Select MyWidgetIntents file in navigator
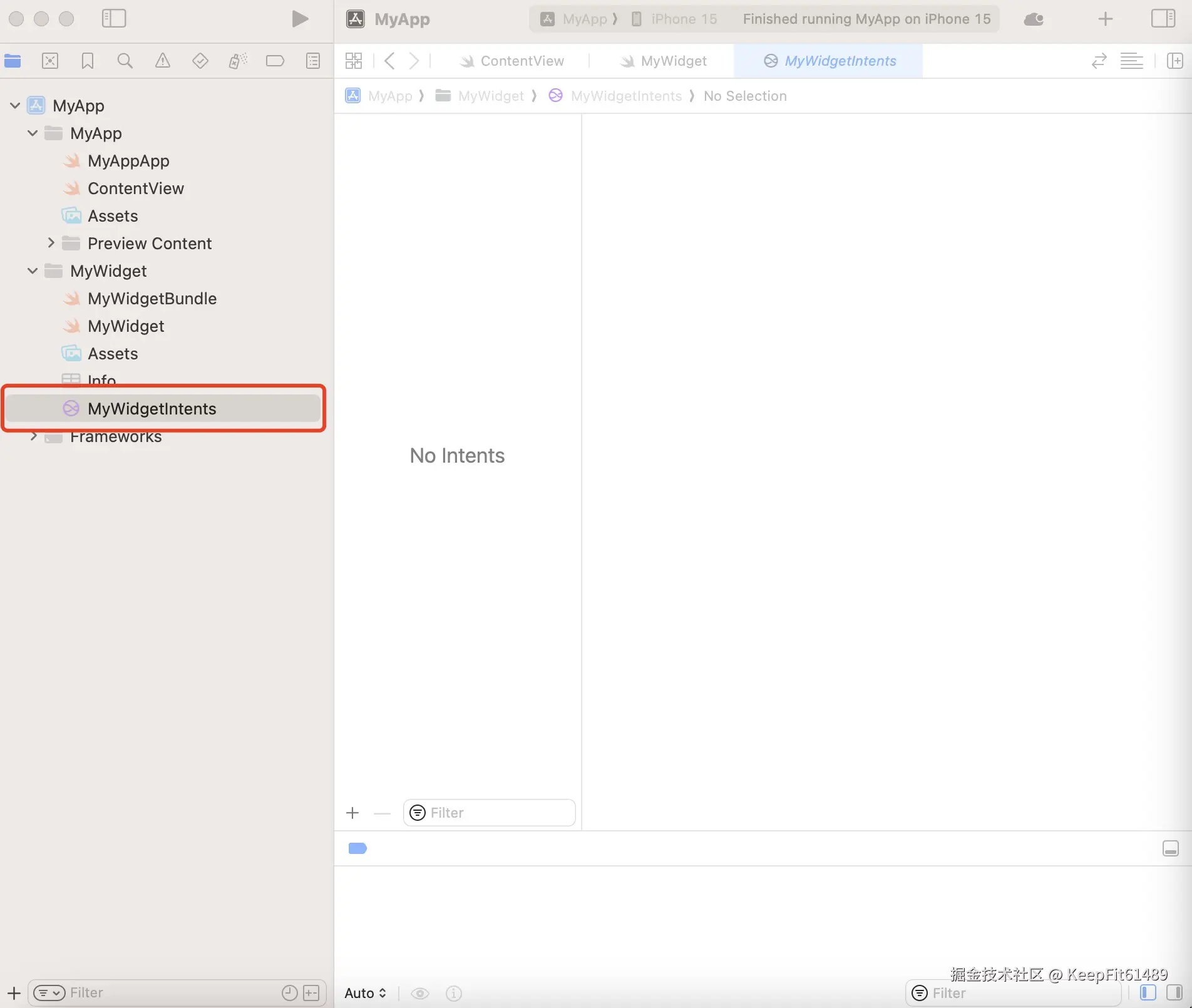The image size is (1192, 1008). (164, 408)
